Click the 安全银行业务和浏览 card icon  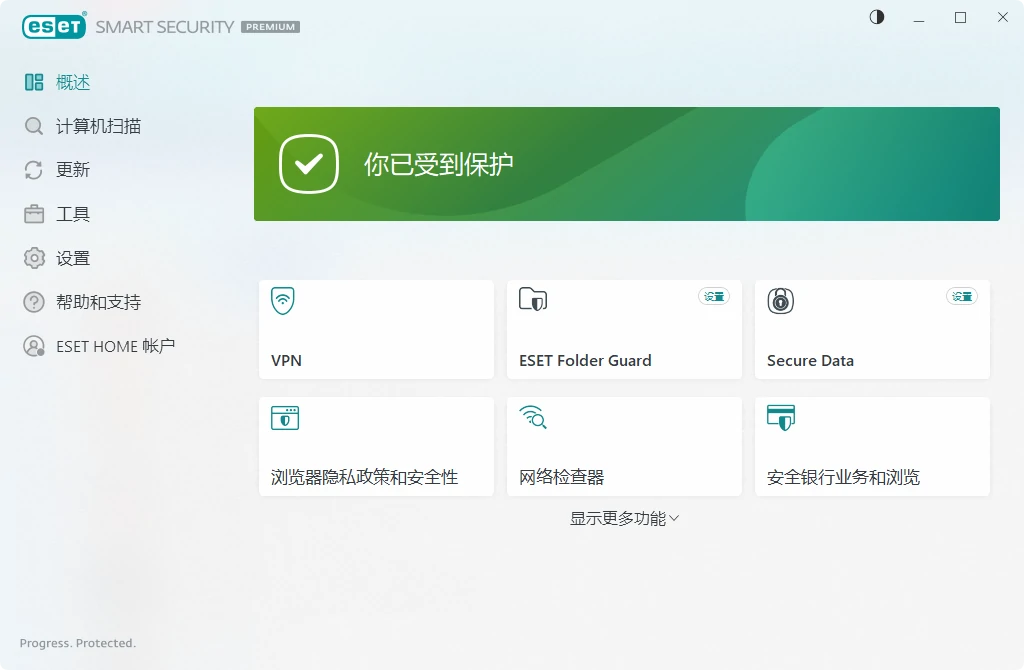click(x=781, y=418)
